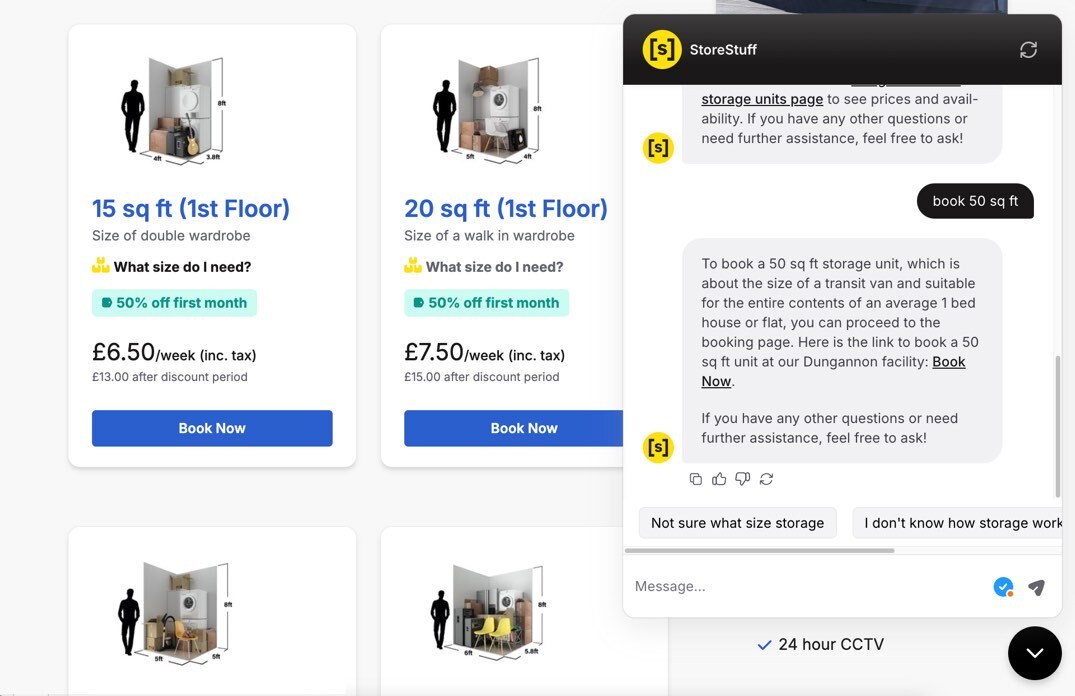Open the 'storage units page' chat link
Screen dimensions: 1075x696
point(762,99)
